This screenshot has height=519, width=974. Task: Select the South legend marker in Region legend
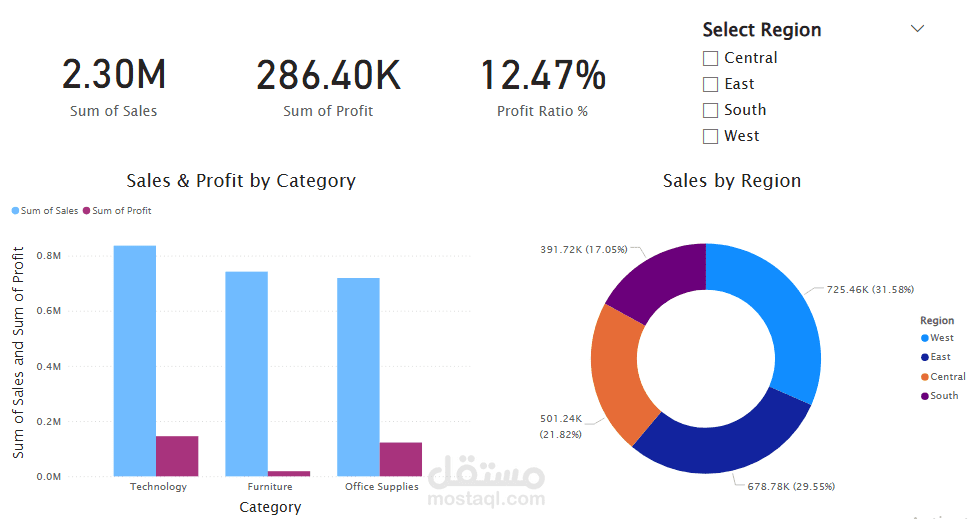pyautogui.click(x=924, y=396)
